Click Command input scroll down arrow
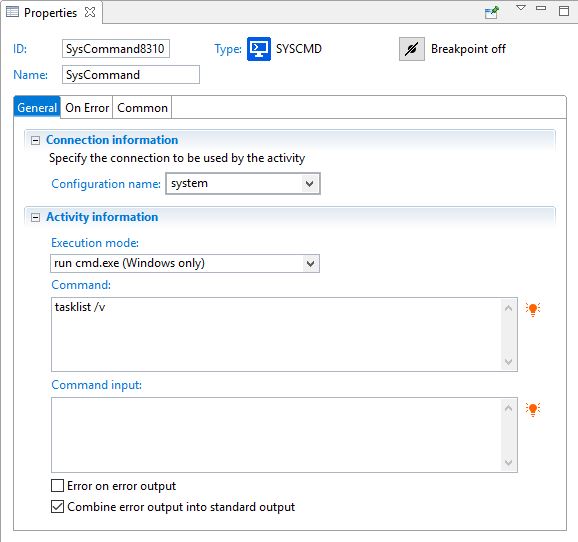The width and height of the screenshot is (578, 542). click(509, 462)
